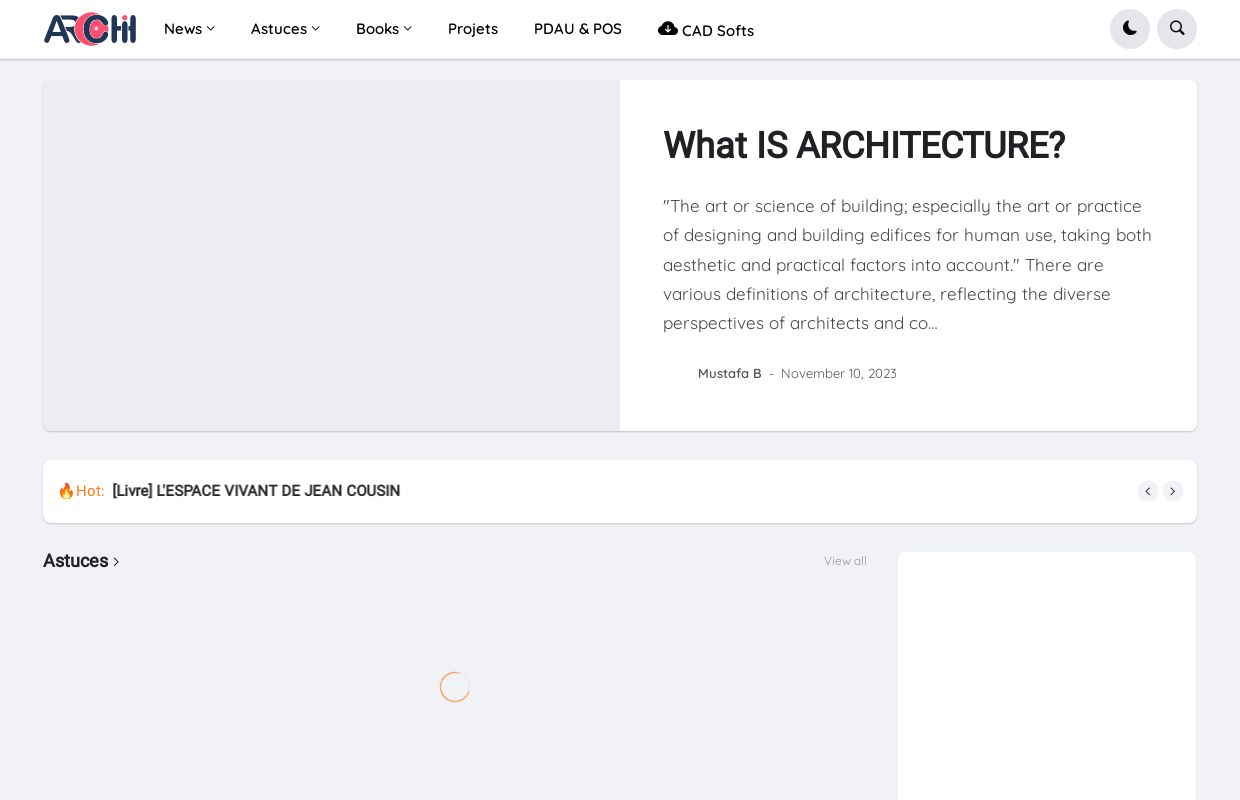Click the right arrow of the Hot ticker
The image size is (1240, 800).
pyautogui.click(x=1173, y=491)
